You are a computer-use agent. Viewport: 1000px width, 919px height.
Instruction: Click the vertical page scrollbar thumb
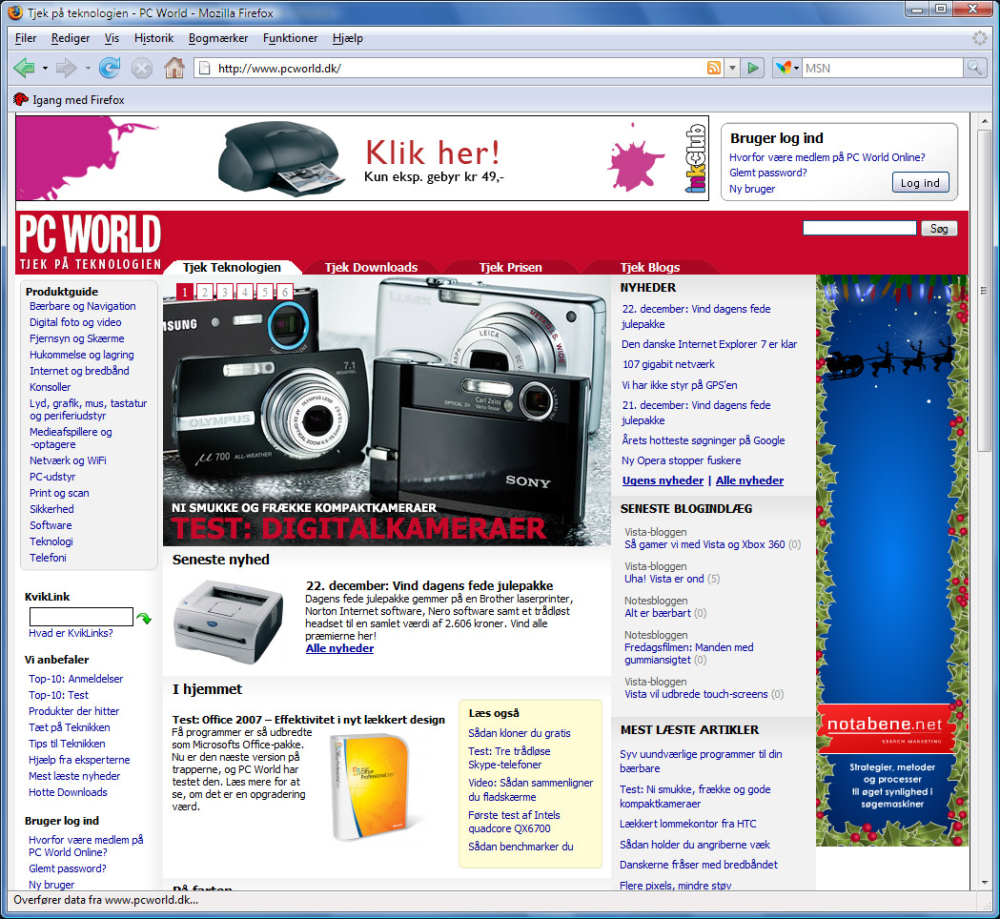(985, 290)
